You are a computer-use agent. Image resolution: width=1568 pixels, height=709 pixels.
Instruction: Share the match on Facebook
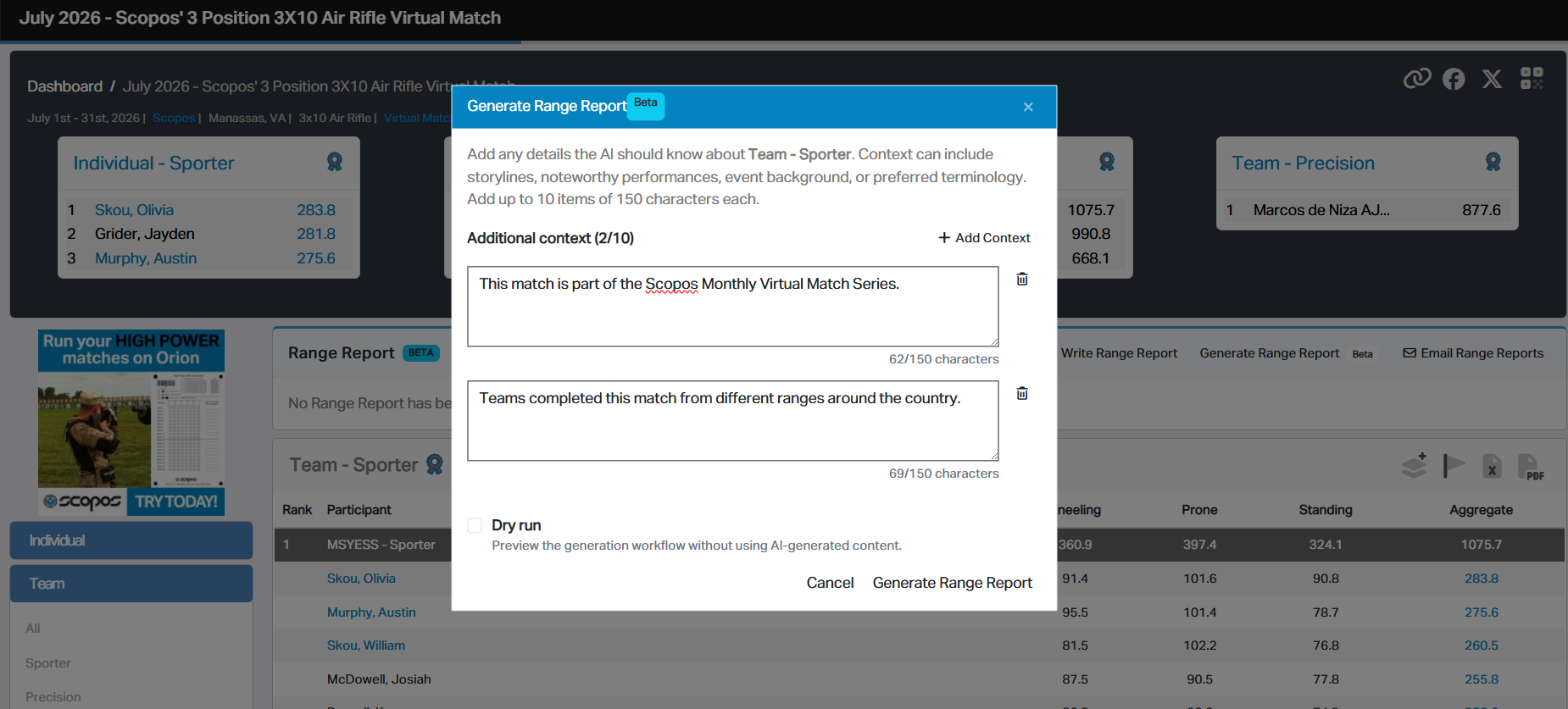pyautogui.click(x=1454, y=79)
